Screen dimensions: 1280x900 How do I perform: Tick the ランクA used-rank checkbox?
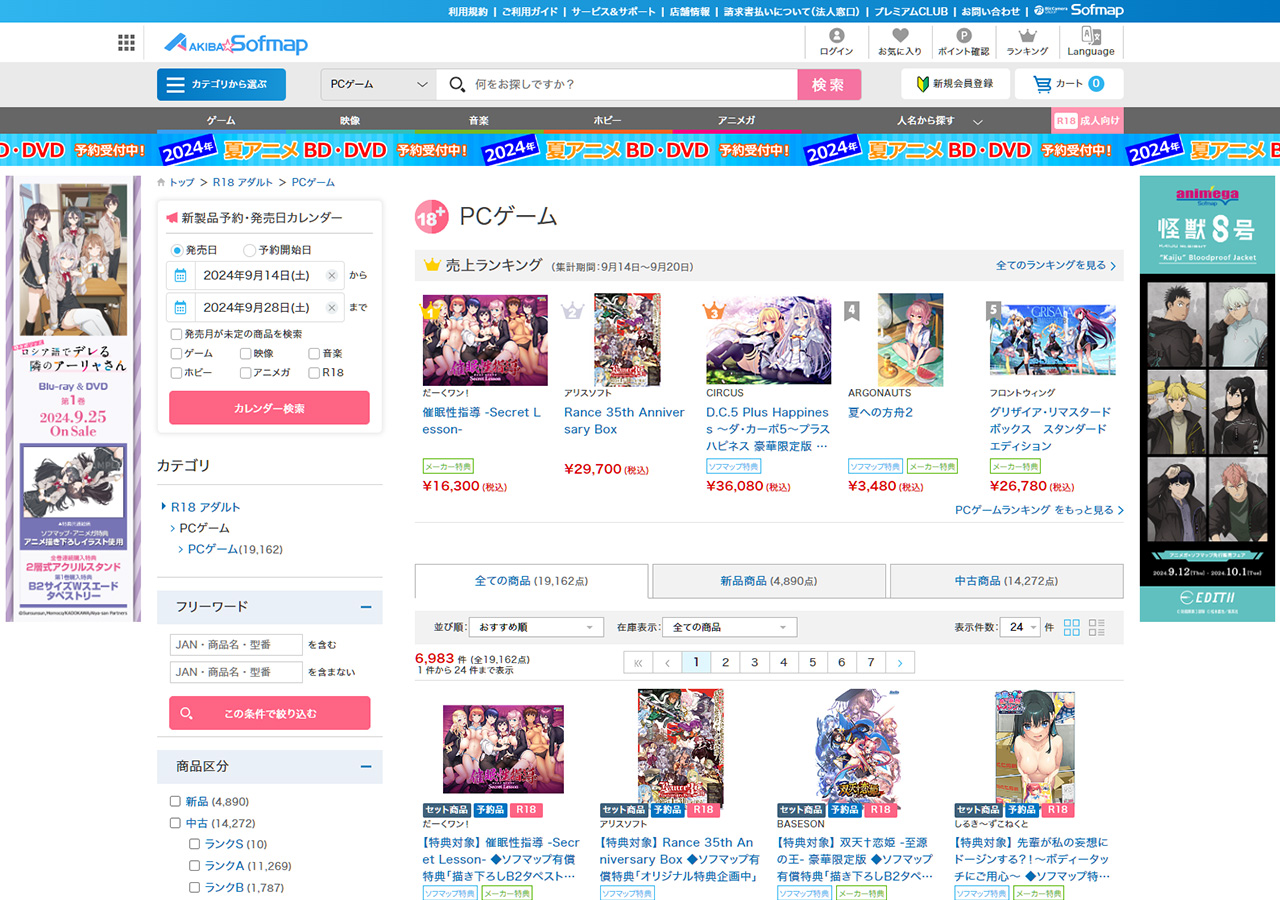pos(195,866)
